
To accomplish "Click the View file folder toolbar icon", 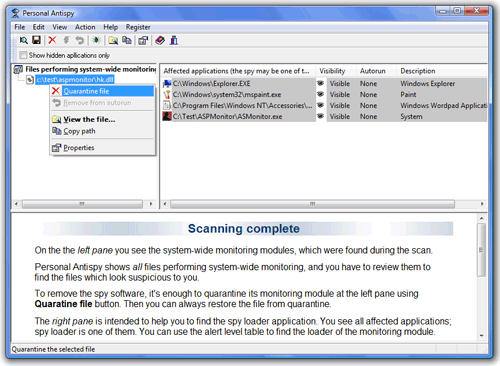I will [113, 41].
